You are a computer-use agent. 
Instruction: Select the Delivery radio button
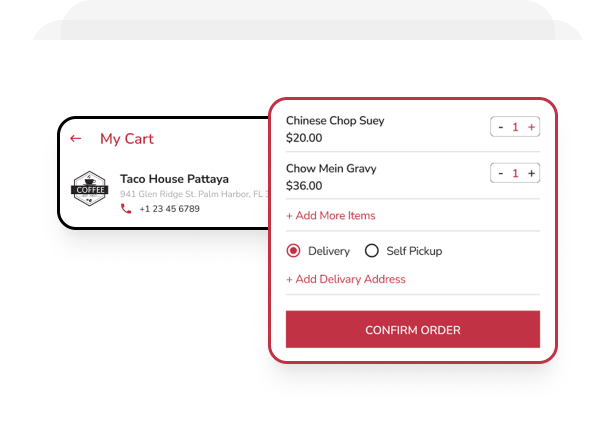[294, 251]
